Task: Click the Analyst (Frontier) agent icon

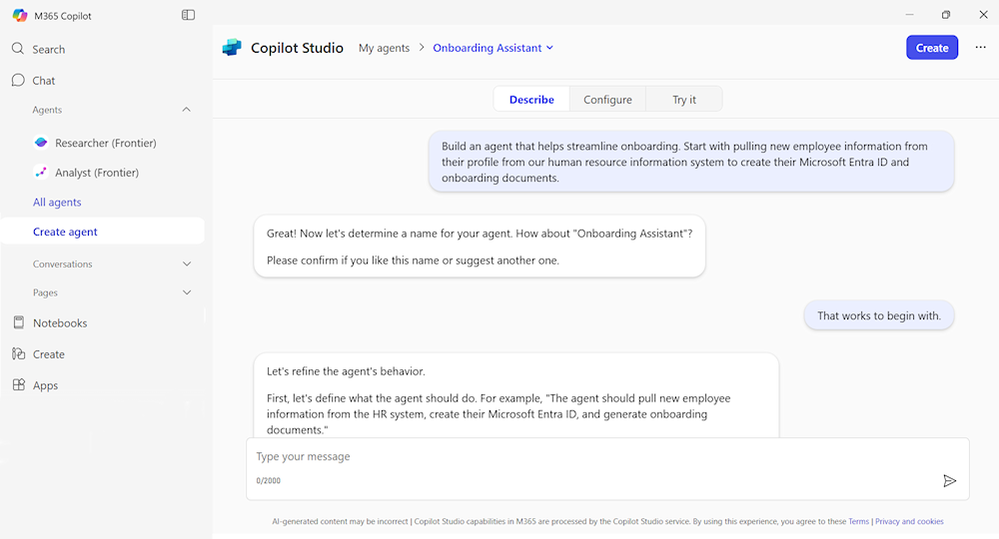Action: click(x=41, y=172)
